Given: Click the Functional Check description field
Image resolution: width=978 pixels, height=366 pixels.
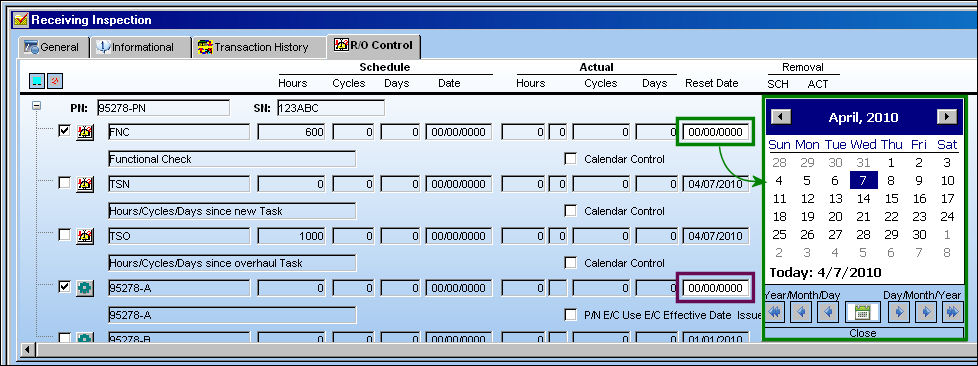Looking at the screenshot, I should coord(231,159).
